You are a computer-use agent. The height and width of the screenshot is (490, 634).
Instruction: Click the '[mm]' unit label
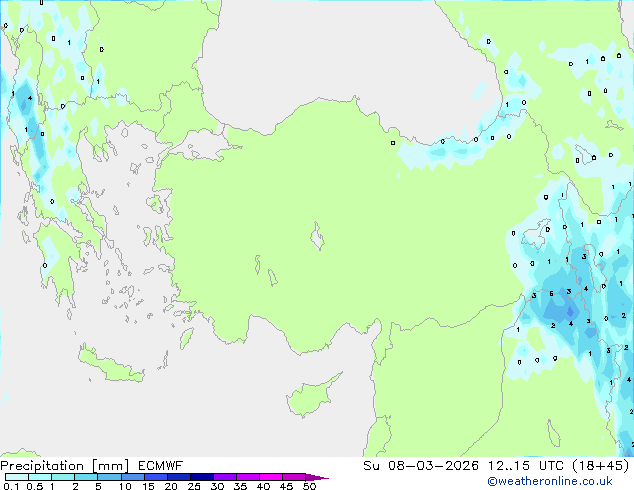(110, 466)
